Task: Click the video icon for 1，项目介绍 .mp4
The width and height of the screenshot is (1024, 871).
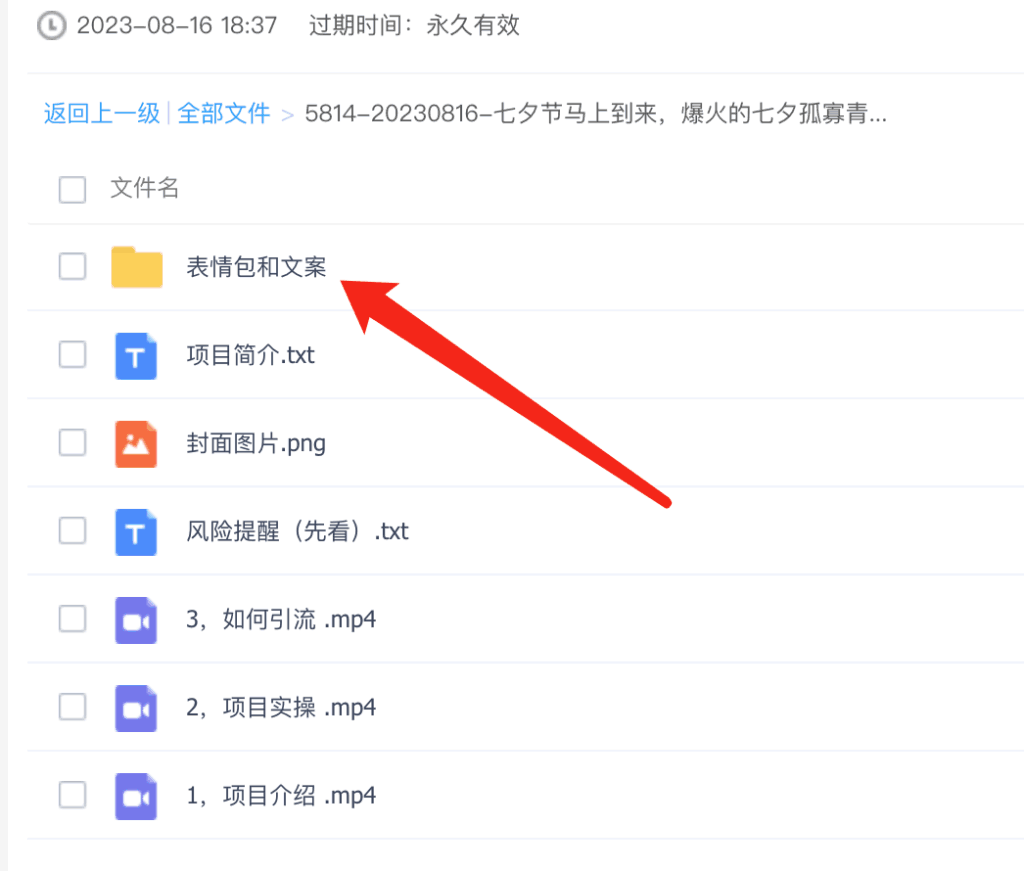Action: pyautogui.click(x=136, y=796)
